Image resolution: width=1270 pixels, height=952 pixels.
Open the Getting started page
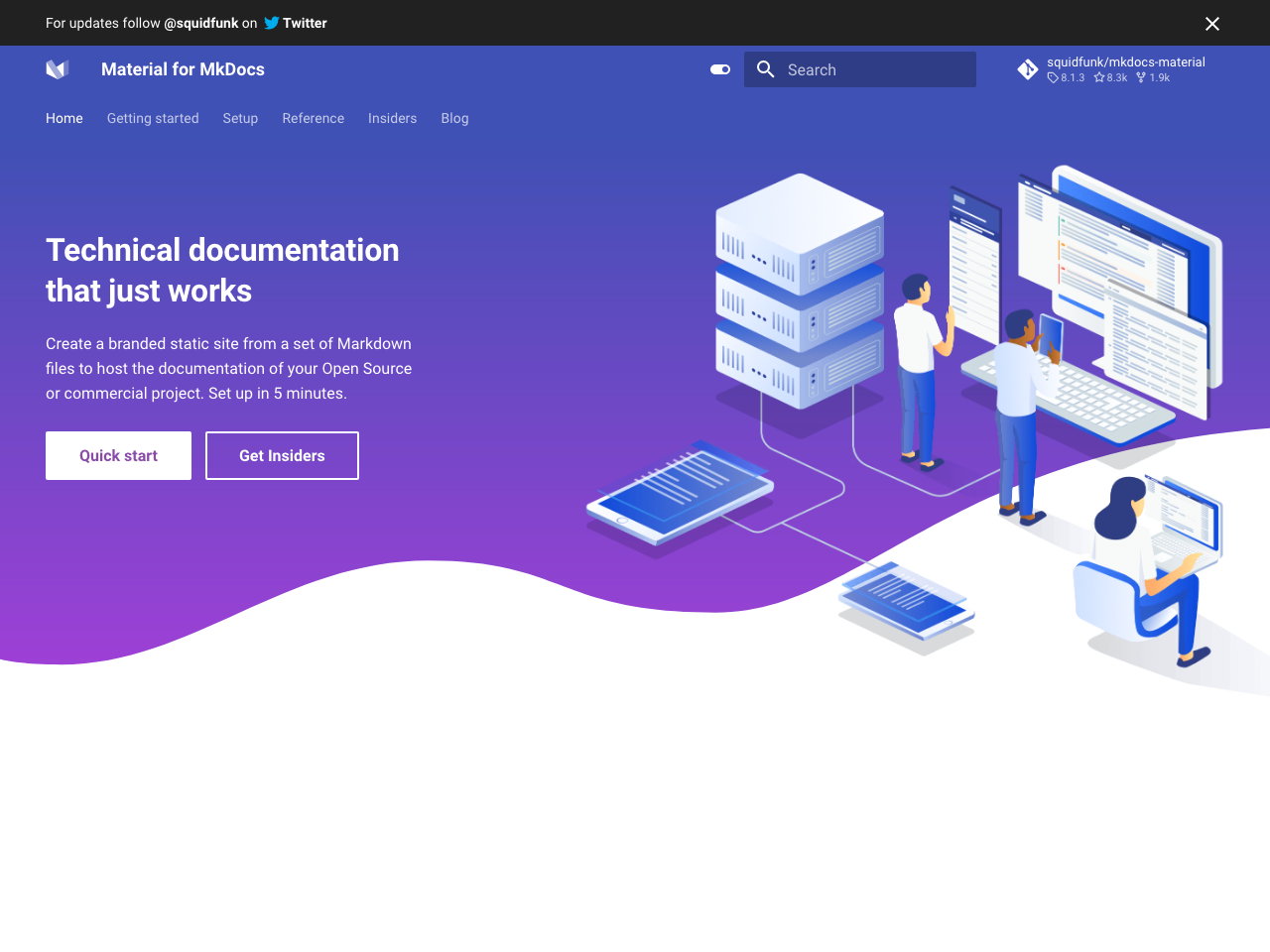[153, 118]
